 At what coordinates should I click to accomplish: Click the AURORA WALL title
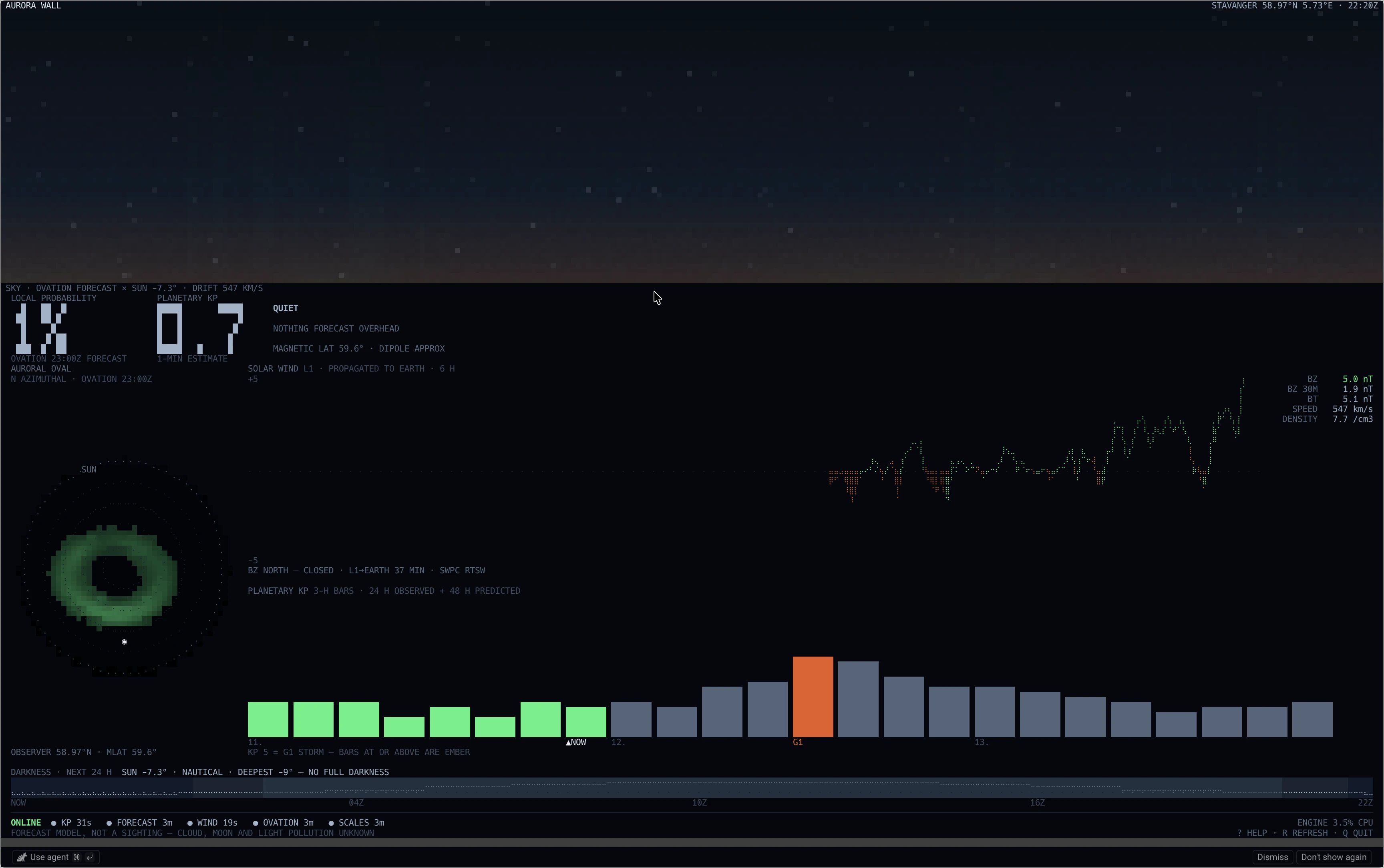[33, 5]
